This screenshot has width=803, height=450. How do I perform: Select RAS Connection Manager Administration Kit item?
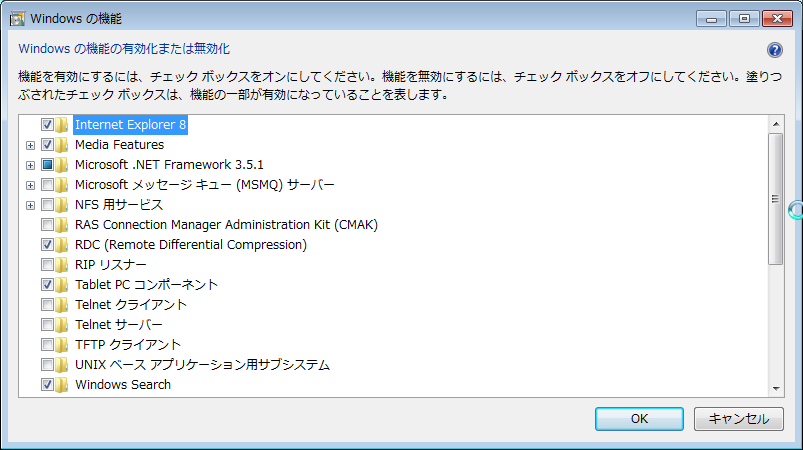click(x=226, y=225)
